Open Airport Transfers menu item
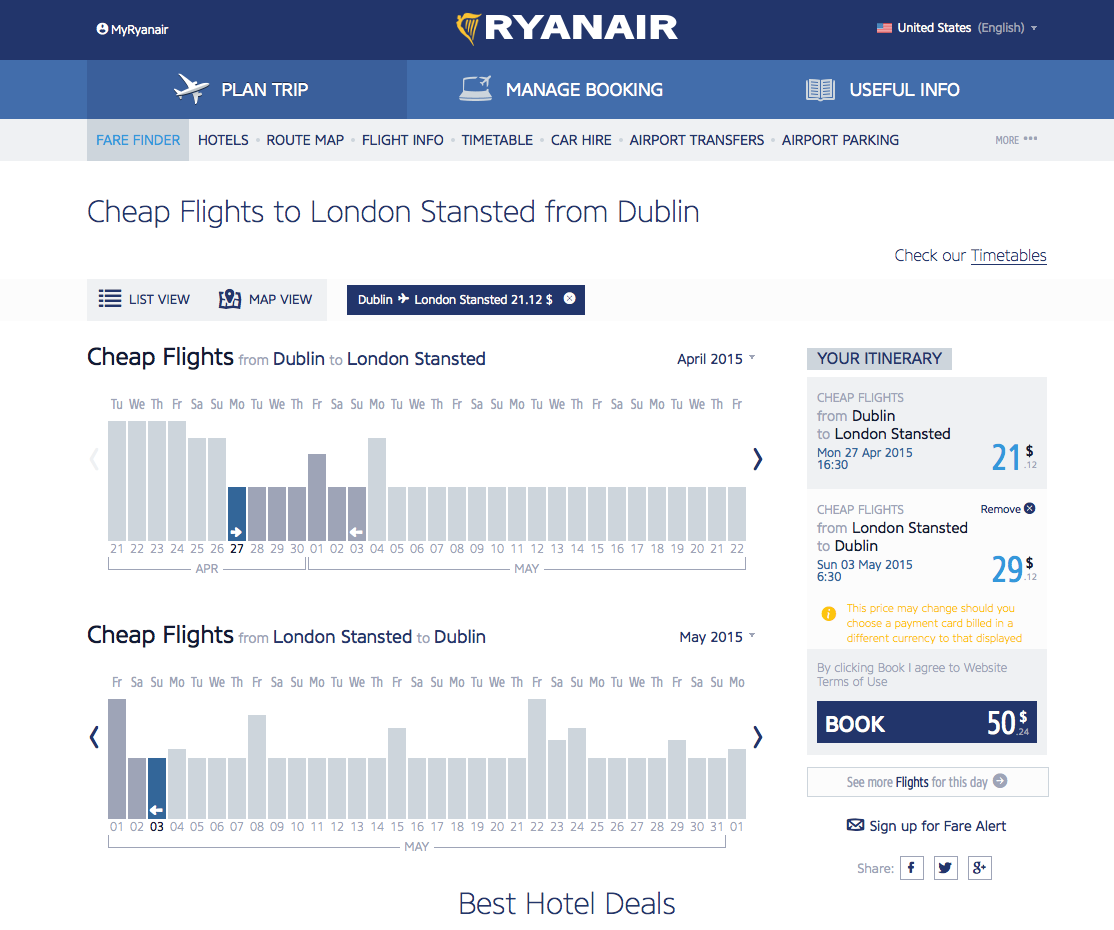The width and height of the screenshot is (1114, 930). click(697, 140)
